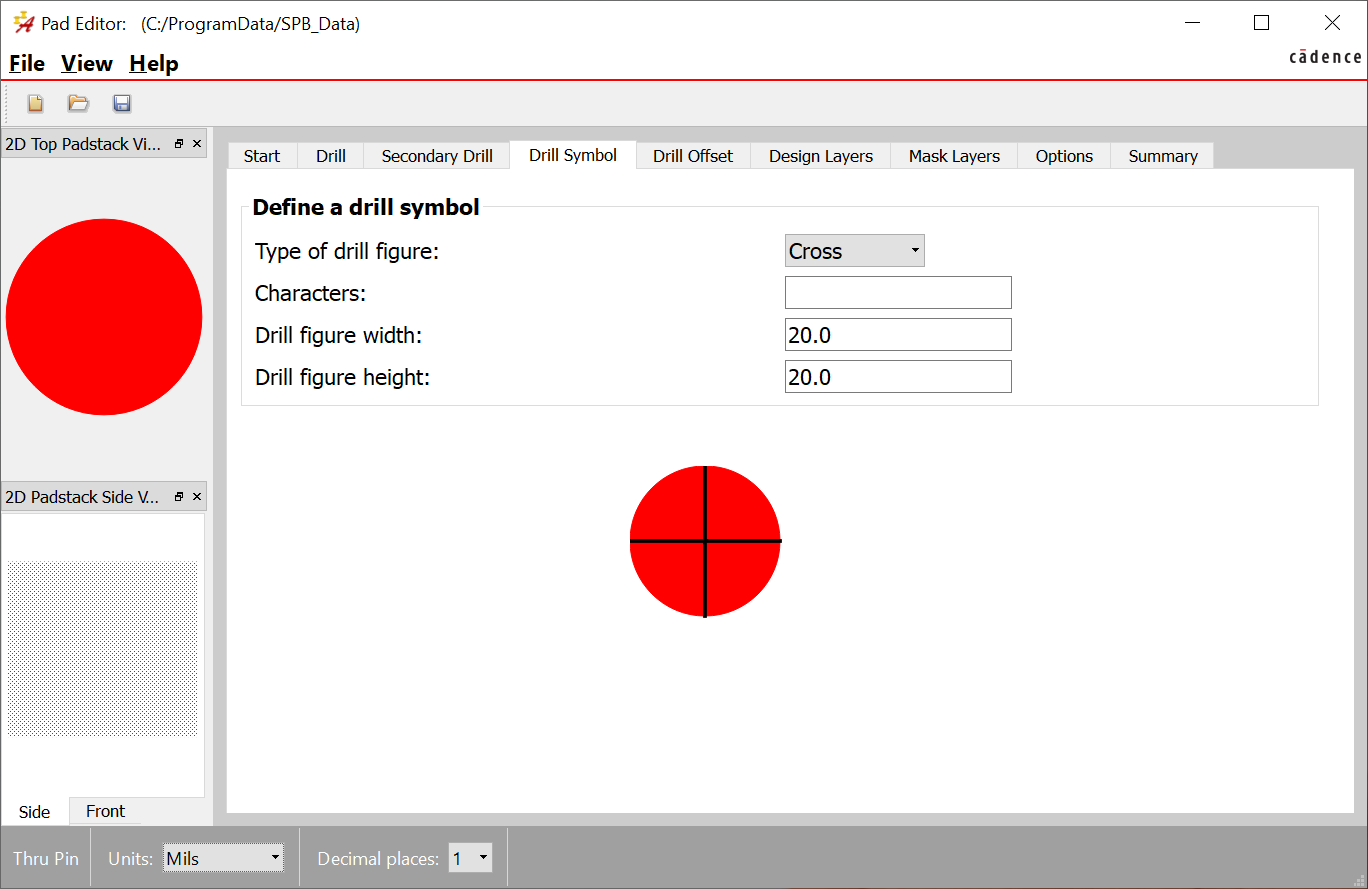The height and width of the screenshot is (889, 1368).
Task: Open the Units dropdown
Action: pyautogui.click(x=223, y=858)
